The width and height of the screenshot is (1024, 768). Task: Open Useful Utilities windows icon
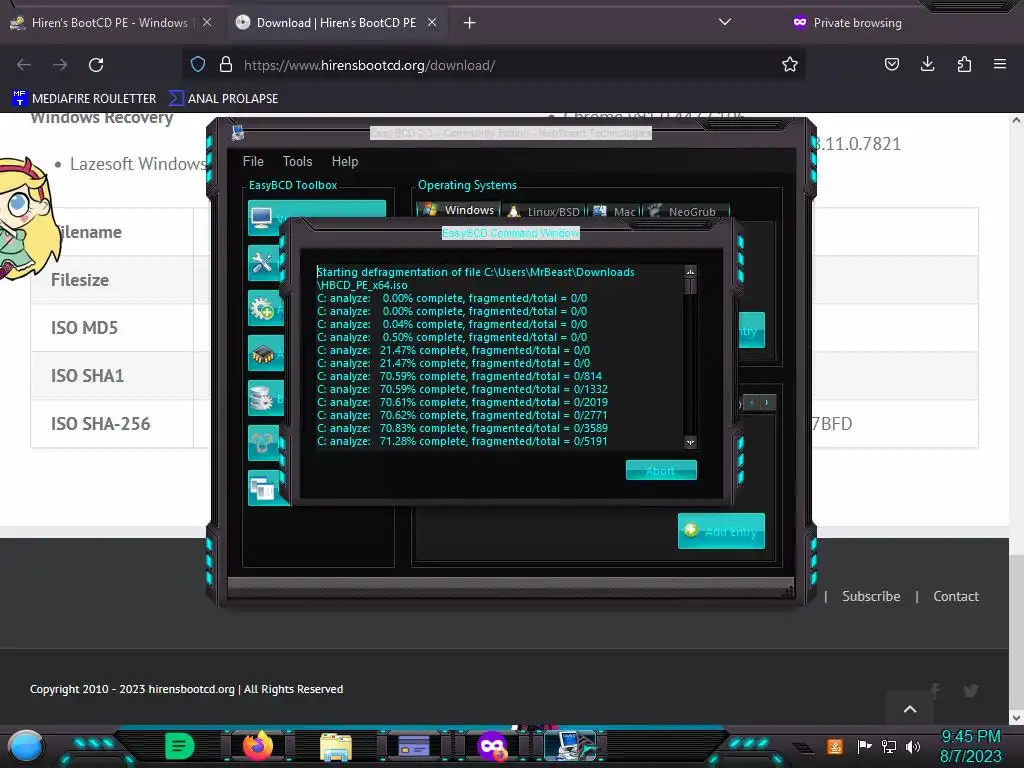click(262, 488)
